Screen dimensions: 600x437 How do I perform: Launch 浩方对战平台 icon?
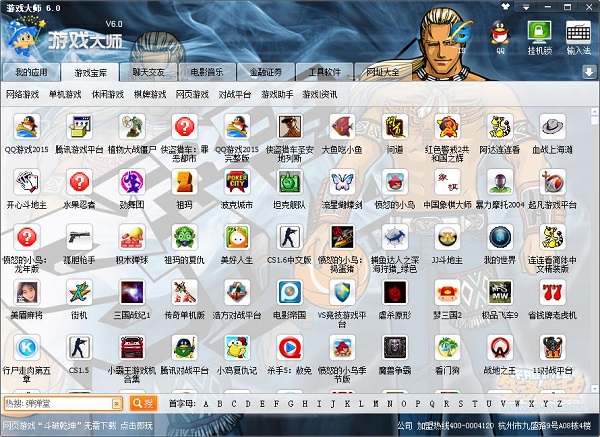[237, 292]
